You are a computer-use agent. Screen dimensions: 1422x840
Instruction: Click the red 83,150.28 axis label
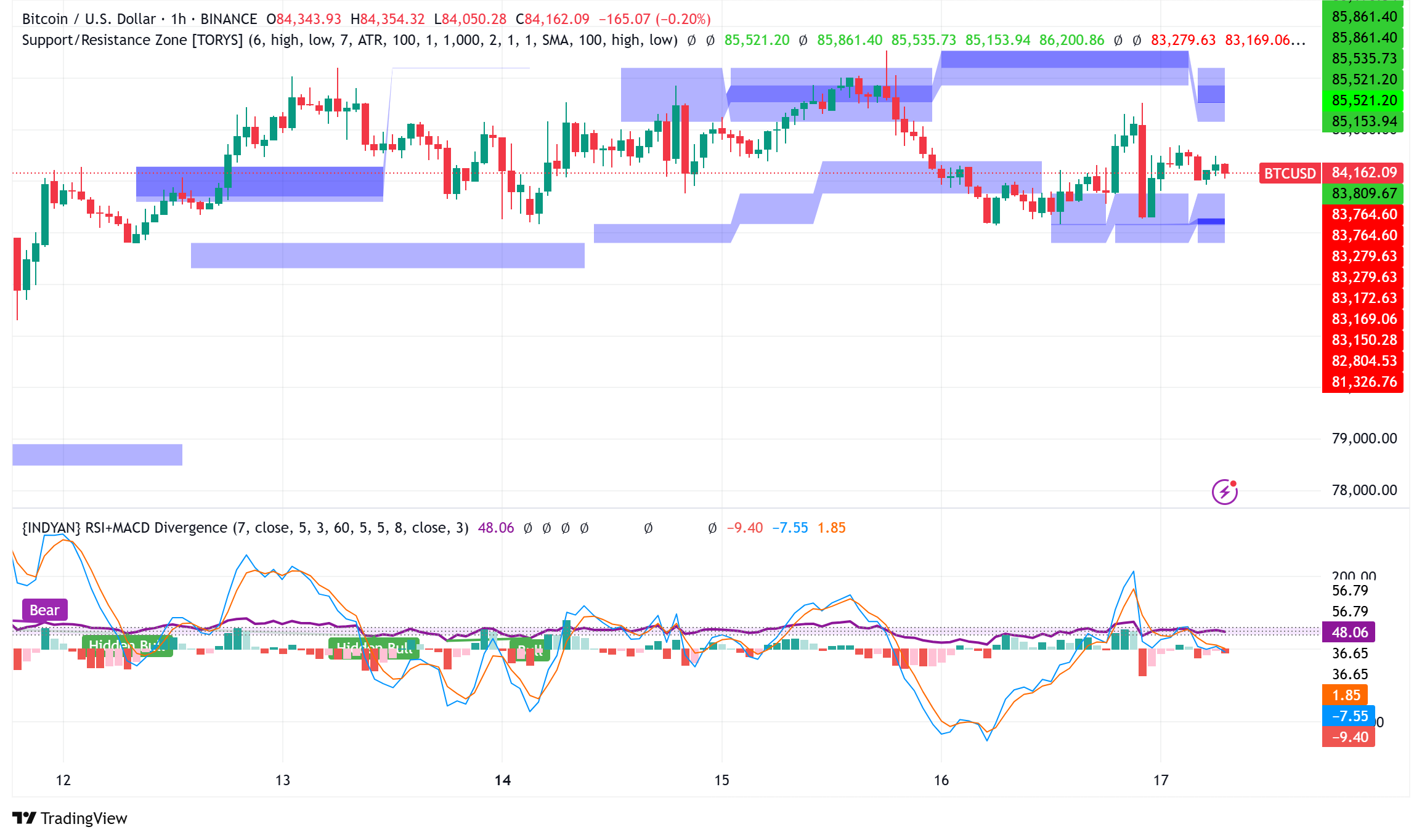click(x=1363, y=340)
